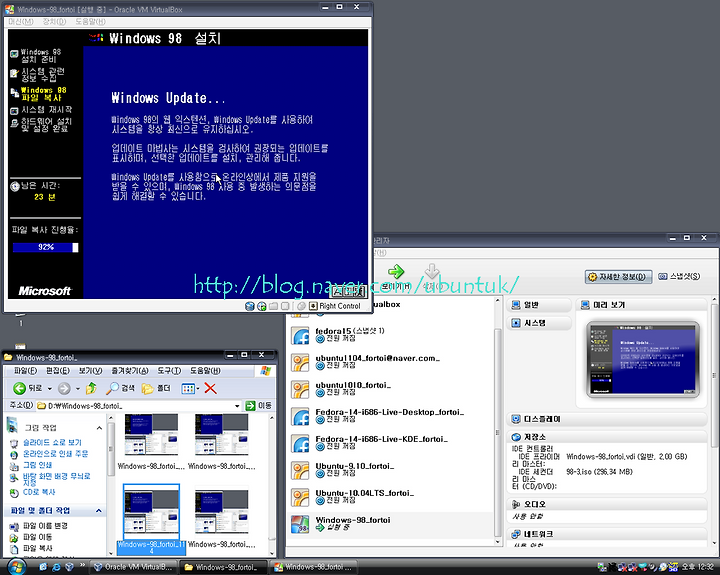Expand the 일반 section header
This screenshot has height=575, width=720.
(540, 305)
